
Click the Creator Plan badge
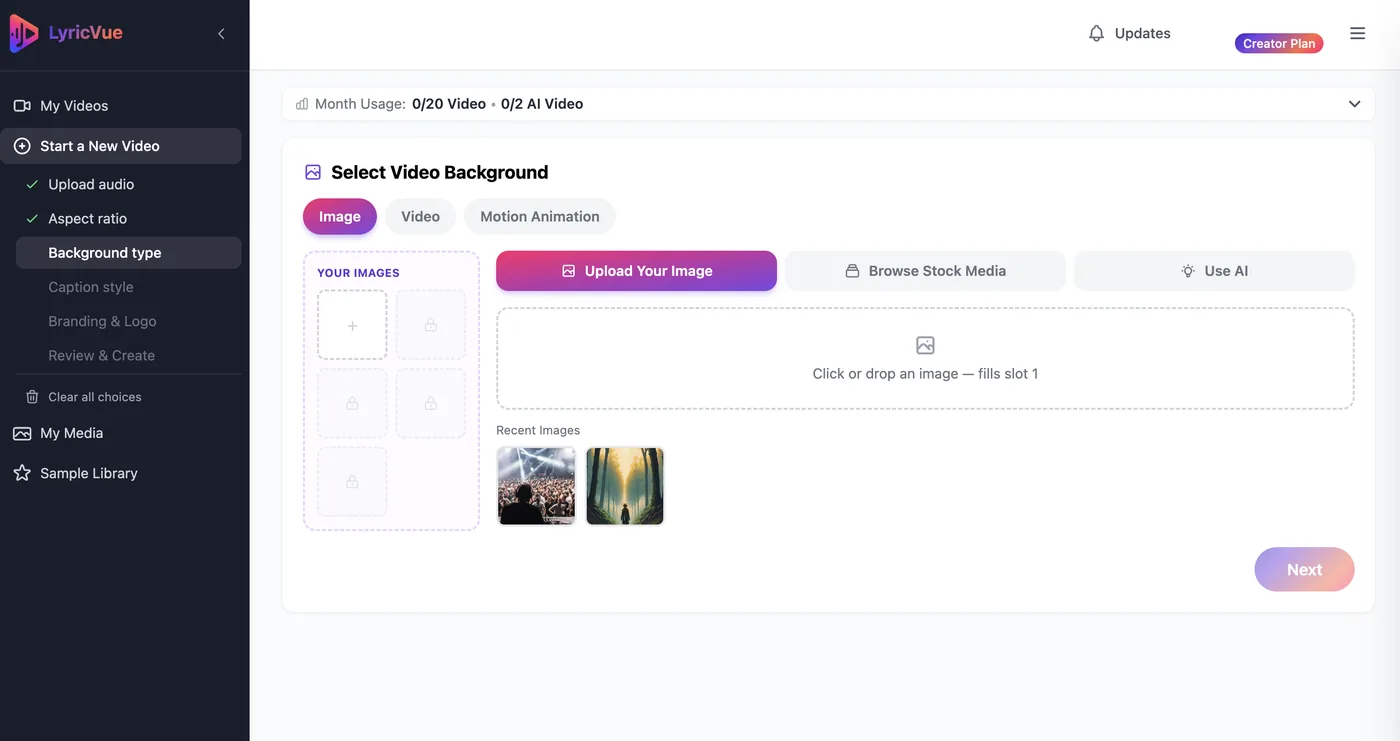pyautogui.click(x=1279, y=43)
